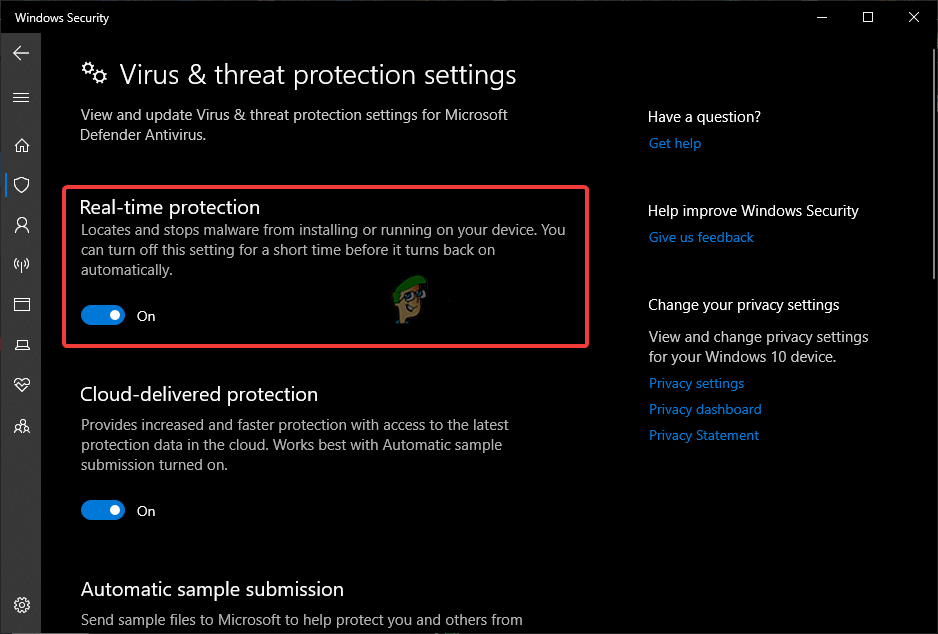This screenshot has height=634, width=938.
Task: Open Virus & threat protection shield icon
Action: pos(21,185)
